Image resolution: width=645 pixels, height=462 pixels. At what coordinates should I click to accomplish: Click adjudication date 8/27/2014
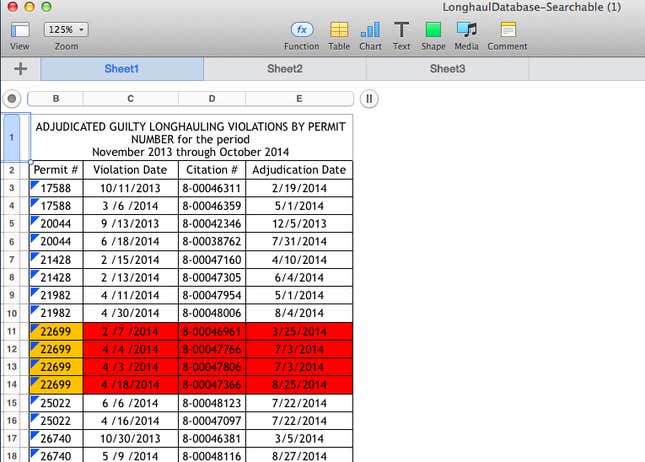[x=299, y=455]
